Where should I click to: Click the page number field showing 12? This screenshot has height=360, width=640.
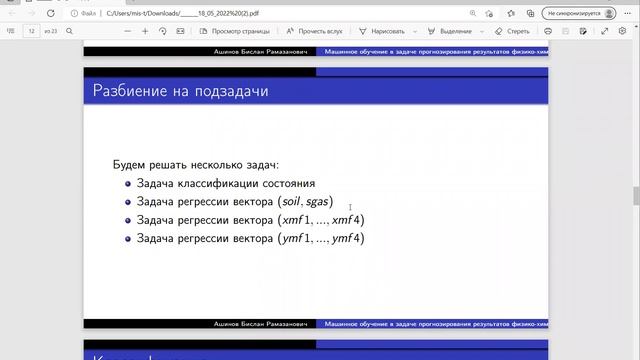[31, 31]
